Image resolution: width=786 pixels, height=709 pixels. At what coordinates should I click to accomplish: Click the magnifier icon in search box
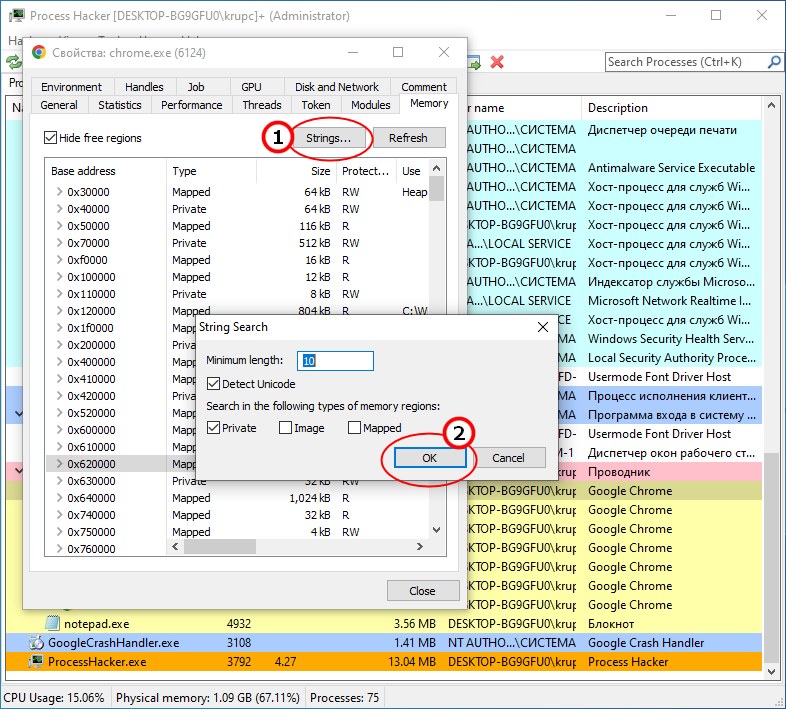coord(774,62)
